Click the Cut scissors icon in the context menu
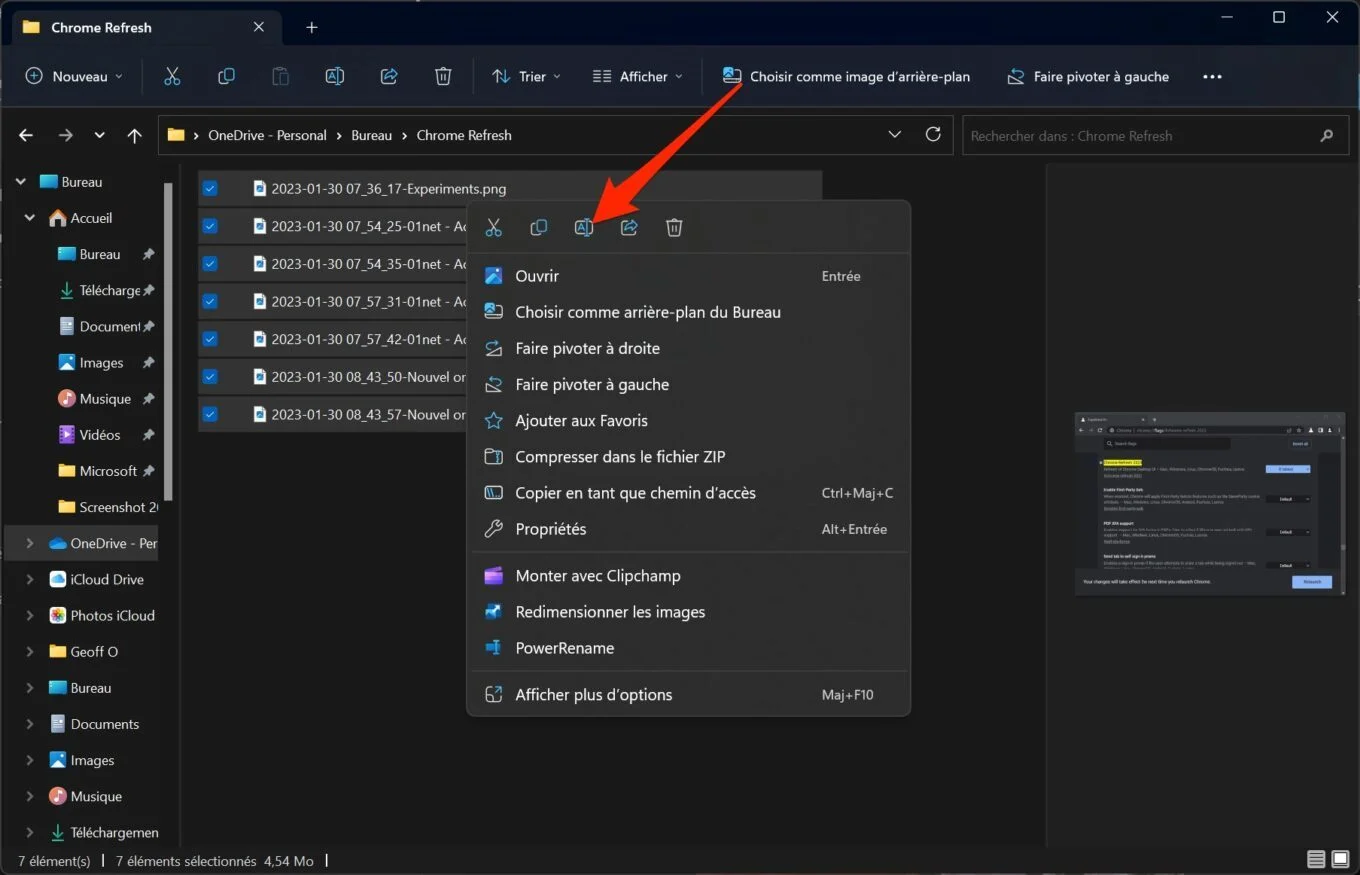The image size is (1360, 875). coord(493,228)
